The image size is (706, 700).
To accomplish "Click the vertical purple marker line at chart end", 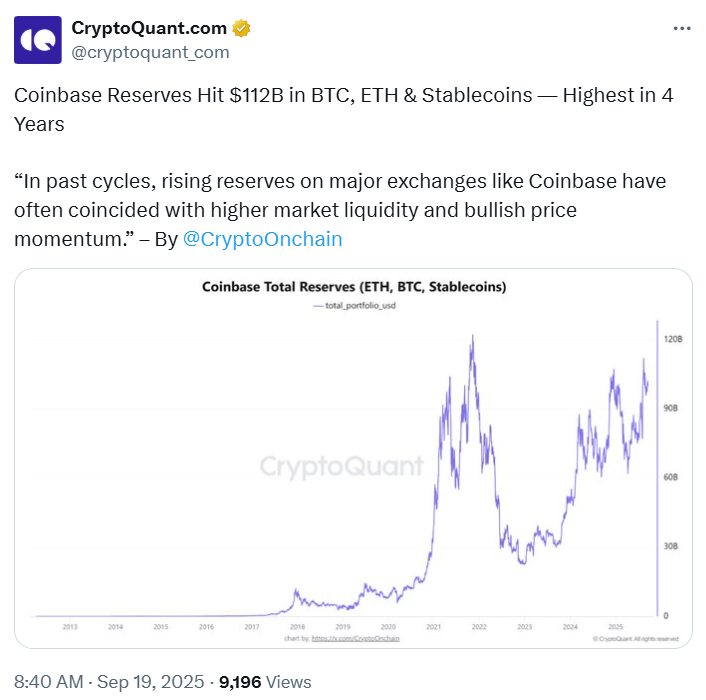I will [657, 468].
